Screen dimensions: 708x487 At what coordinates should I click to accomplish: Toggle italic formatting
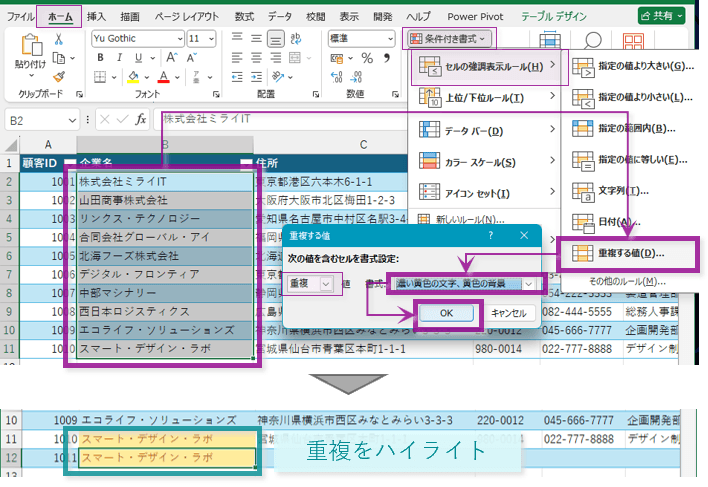(119, 57)
